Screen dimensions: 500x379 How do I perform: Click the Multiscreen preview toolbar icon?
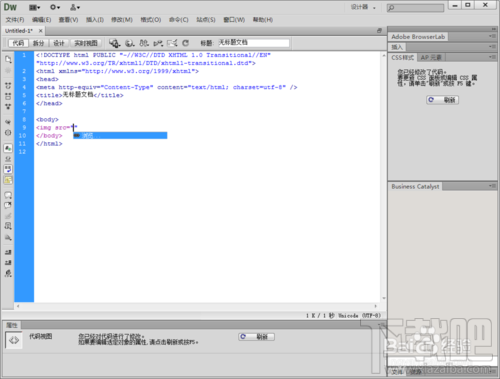pyautogui.click(x=115, y=43)
